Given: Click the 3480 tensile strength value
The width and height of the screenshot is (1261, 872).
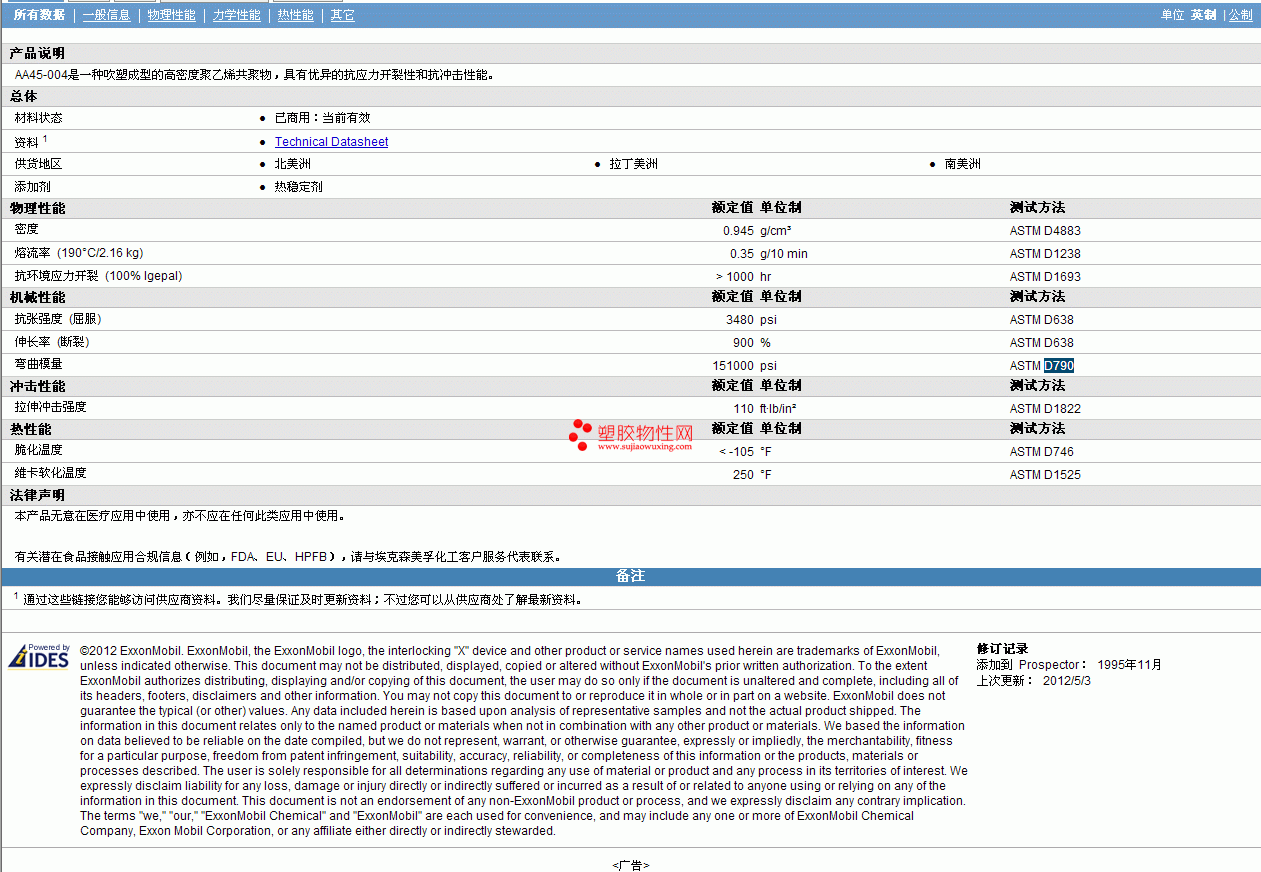Looking at the screenshot, I should (x=740, y=320).
